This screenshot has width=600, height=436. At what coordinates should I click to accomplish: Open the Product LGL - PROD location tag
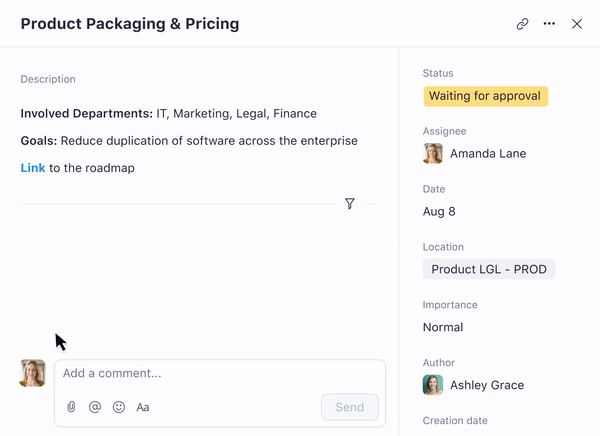tap(489, 269)
